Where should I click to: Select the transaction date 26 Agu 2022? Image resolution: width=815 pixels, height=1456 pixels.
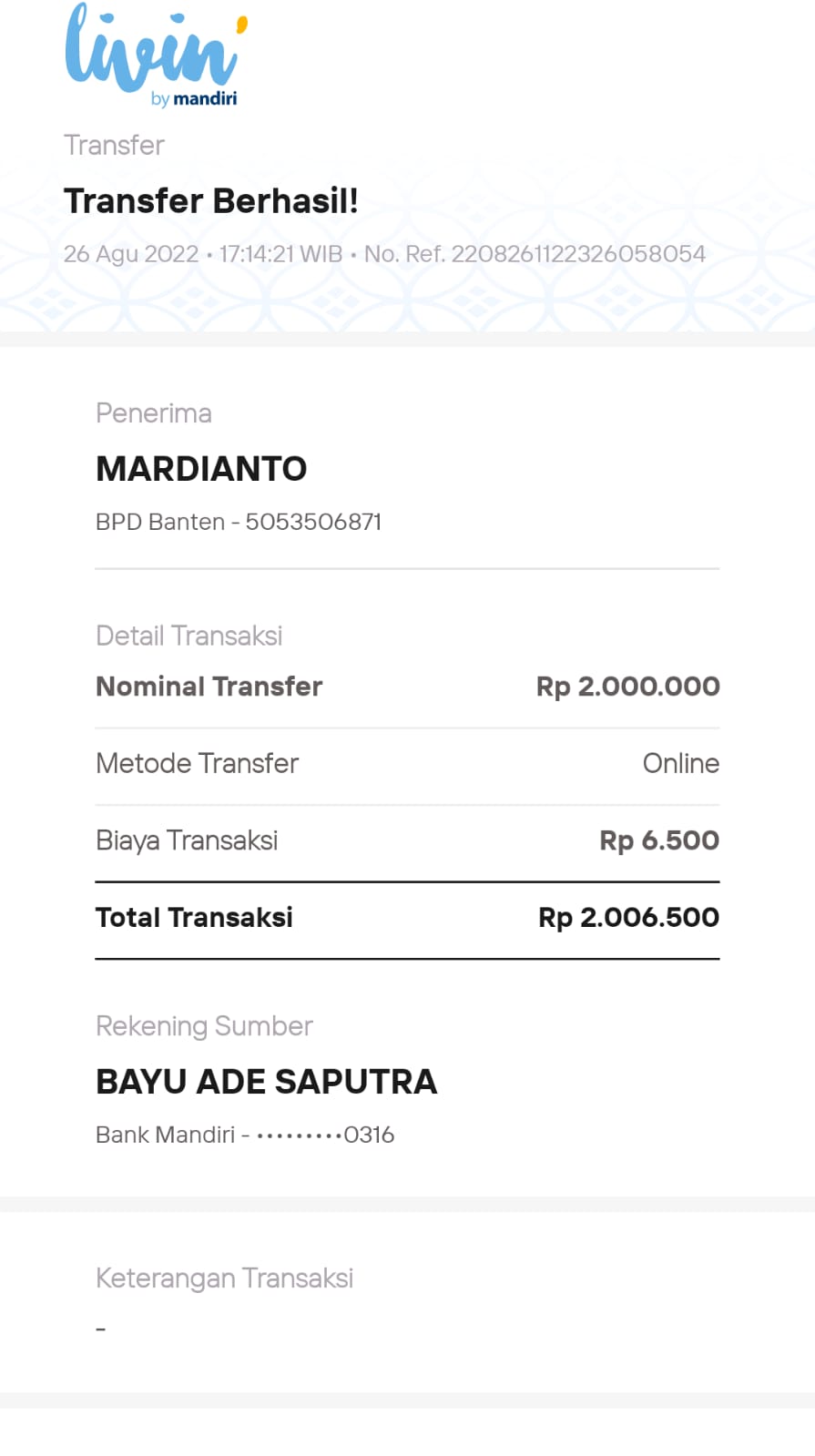click(131, 254)
